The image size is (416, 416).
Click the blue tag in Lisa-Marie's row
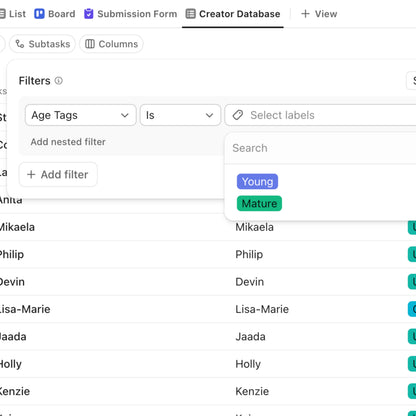coord(412,309)
